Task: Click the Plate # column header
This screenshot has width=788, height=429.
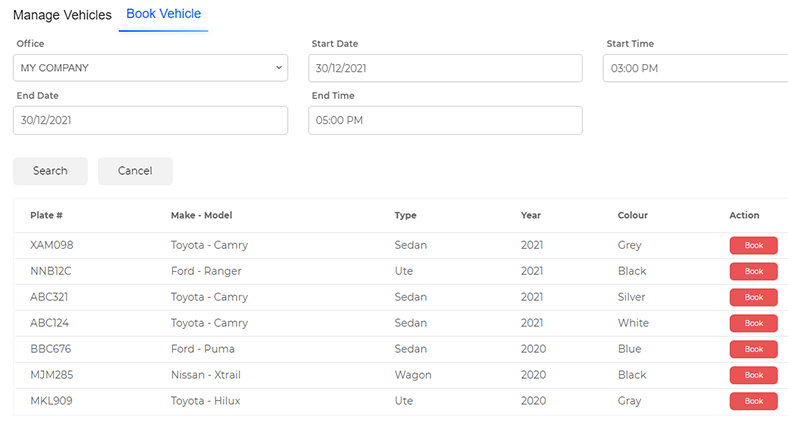Action: (46, 215)
